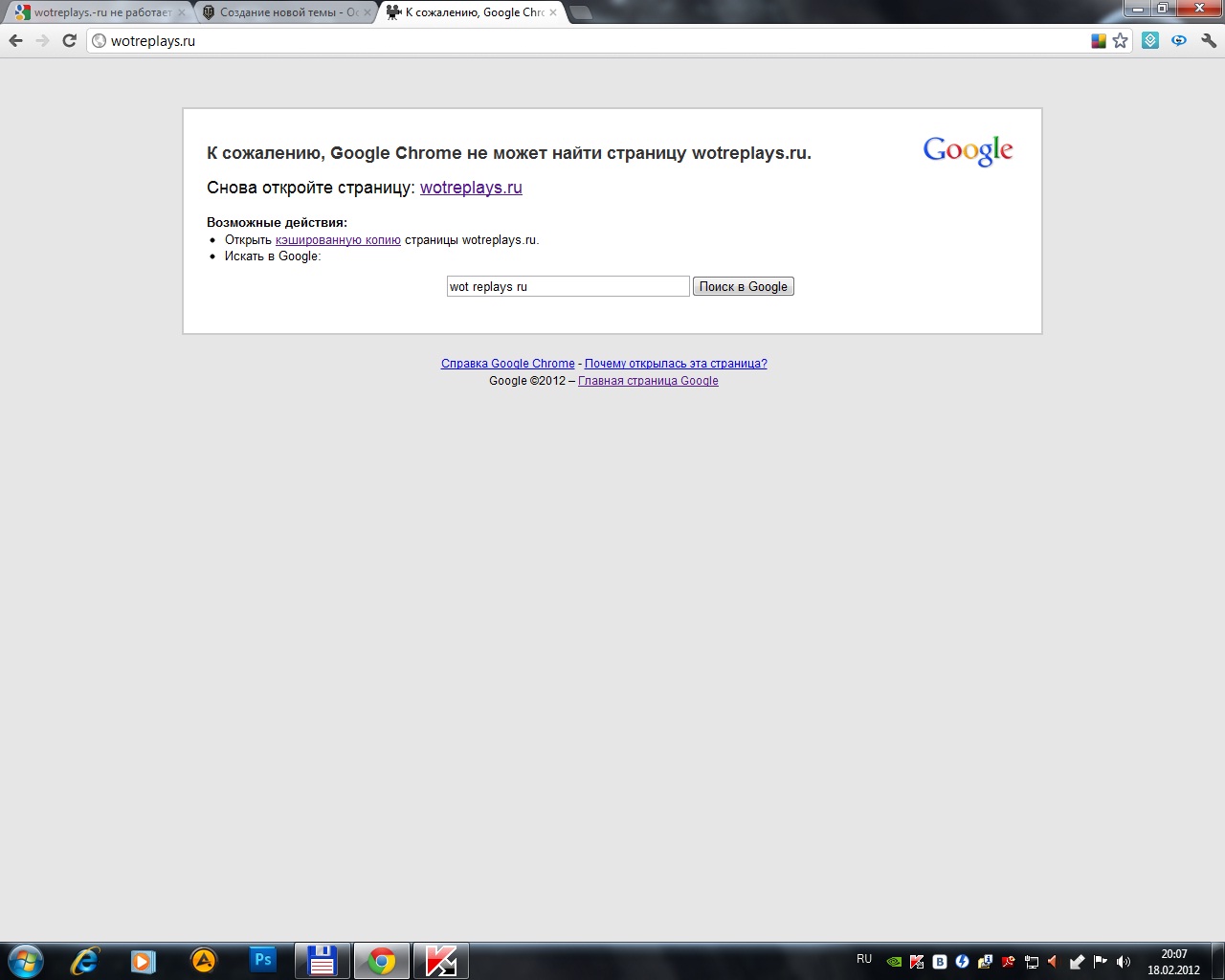Reload the wotreplays.ru page
Image resolution: width=1225 pixels, height=980 pixels.
click(69, 40)
